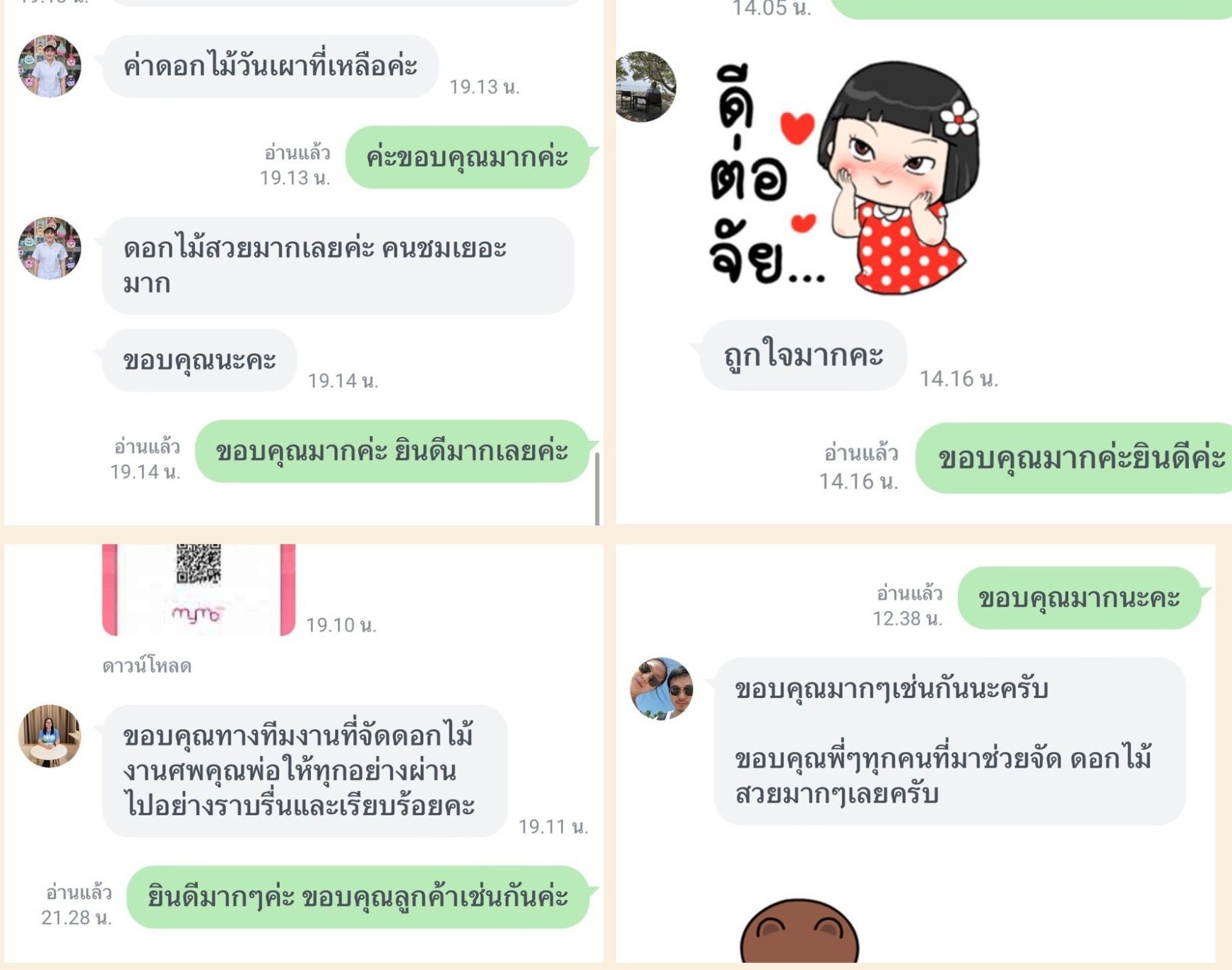
Task: Open the avatar of the seated woman
Action: tap(49, 735)
